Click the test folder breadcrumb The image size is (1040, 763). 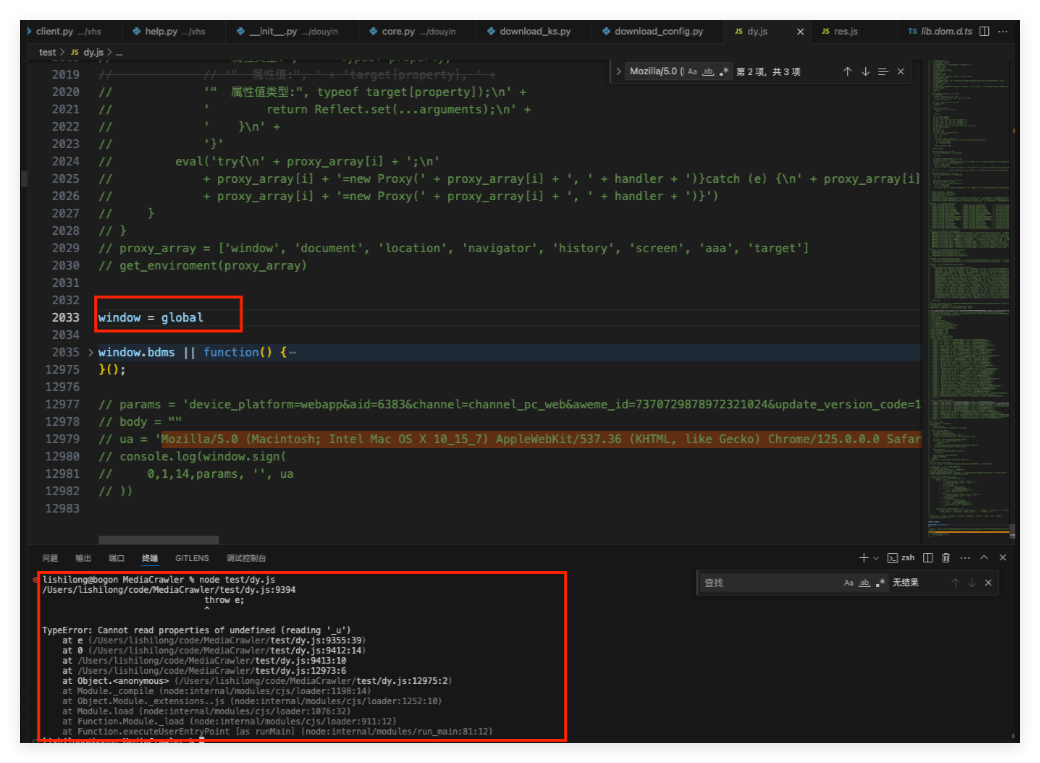click(47, 52)
